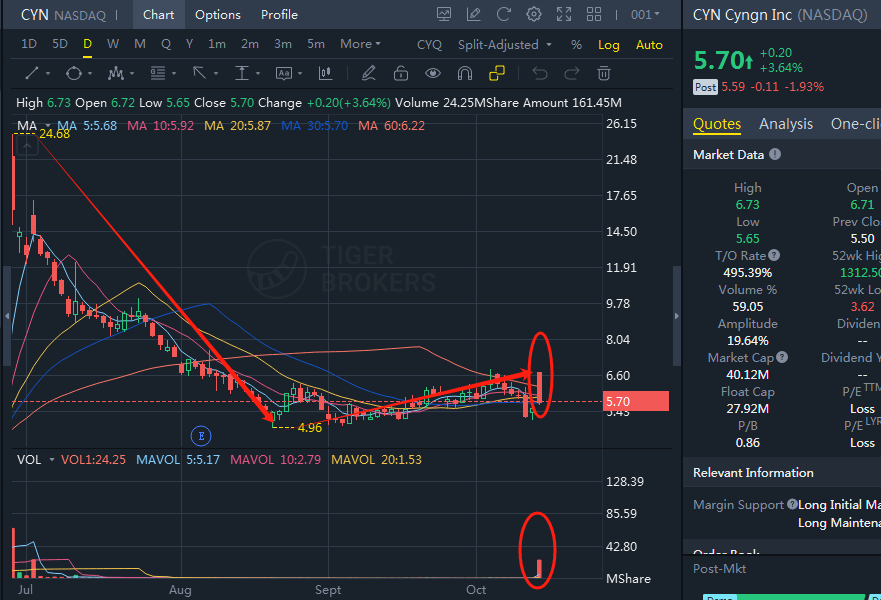Image resolution: width=881 pixels, height=600 pixels.
Task: Collapse the indicator legend chevron box
Action: (27, 146)
